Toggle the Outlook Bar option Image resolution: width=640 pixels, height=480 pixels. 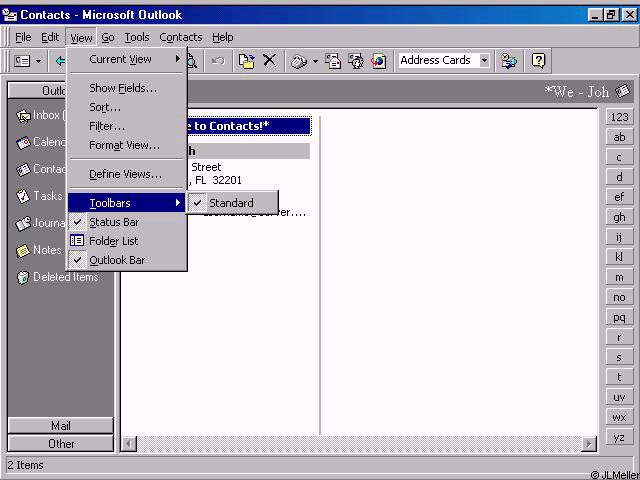(127, 260)
